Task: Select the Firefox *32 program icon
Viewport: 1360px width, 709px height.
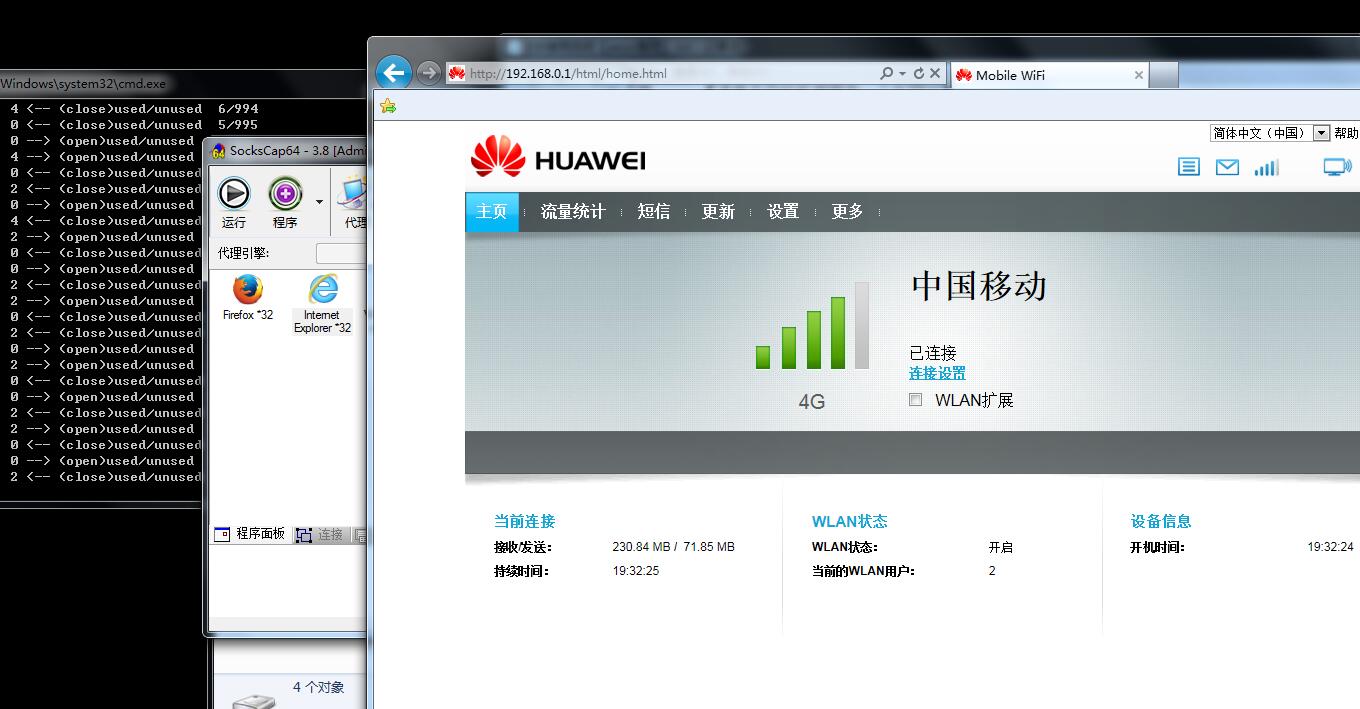Action: tap(247, 297)
